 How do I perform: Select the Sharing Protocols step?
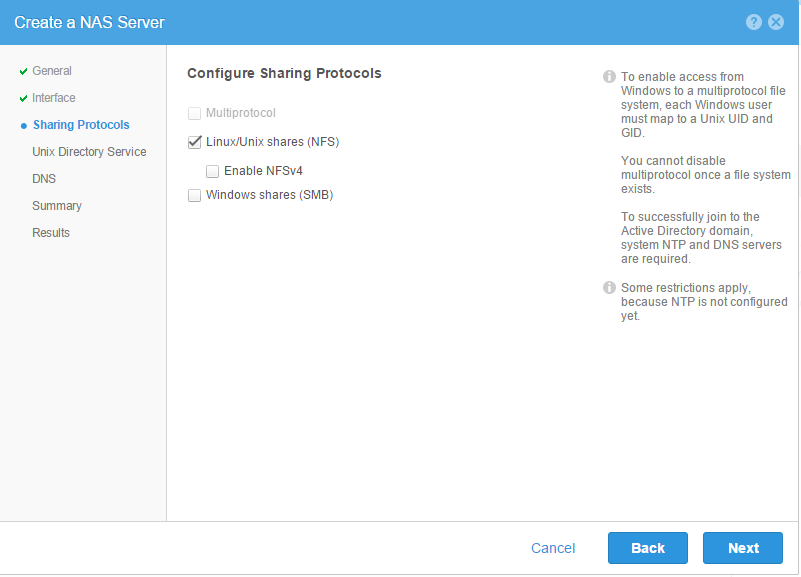[x=81, y=125]
